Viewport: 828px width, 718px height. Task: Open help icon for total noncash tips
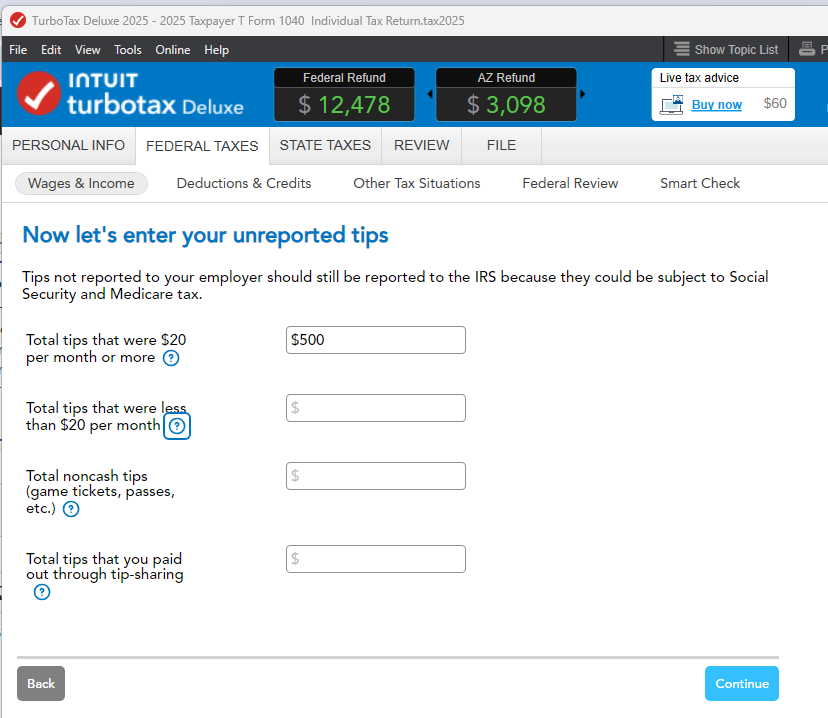[71, 509]
